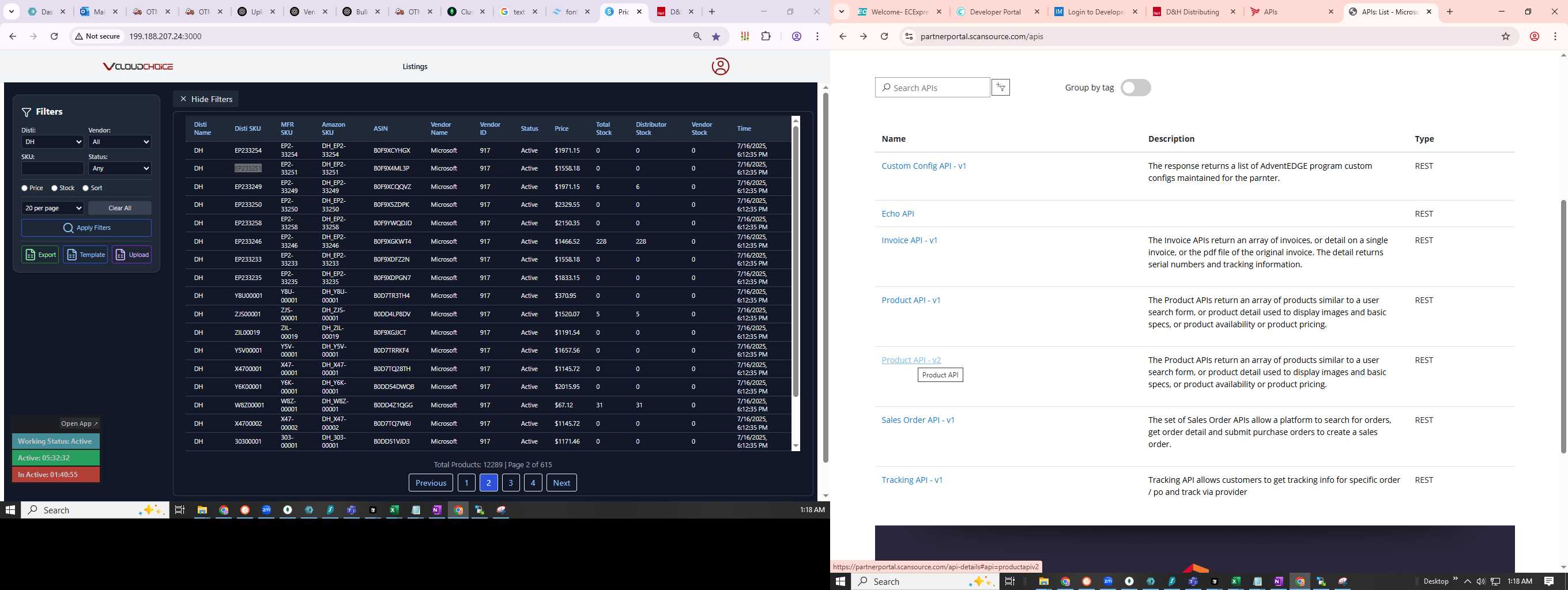Open Microsoft Teams from taskbar under CloudChoice window

pos(351,510)
